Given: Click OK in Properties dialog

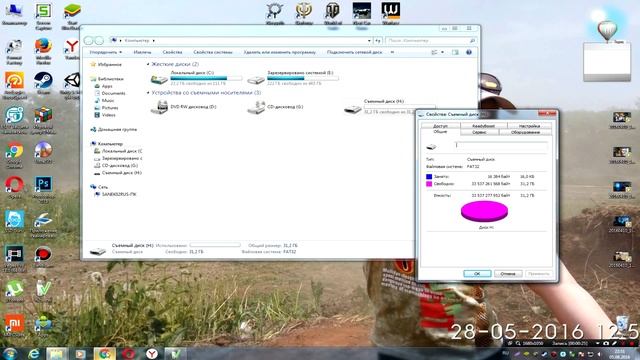Looking at the screenshot, I should click(477, 273).
